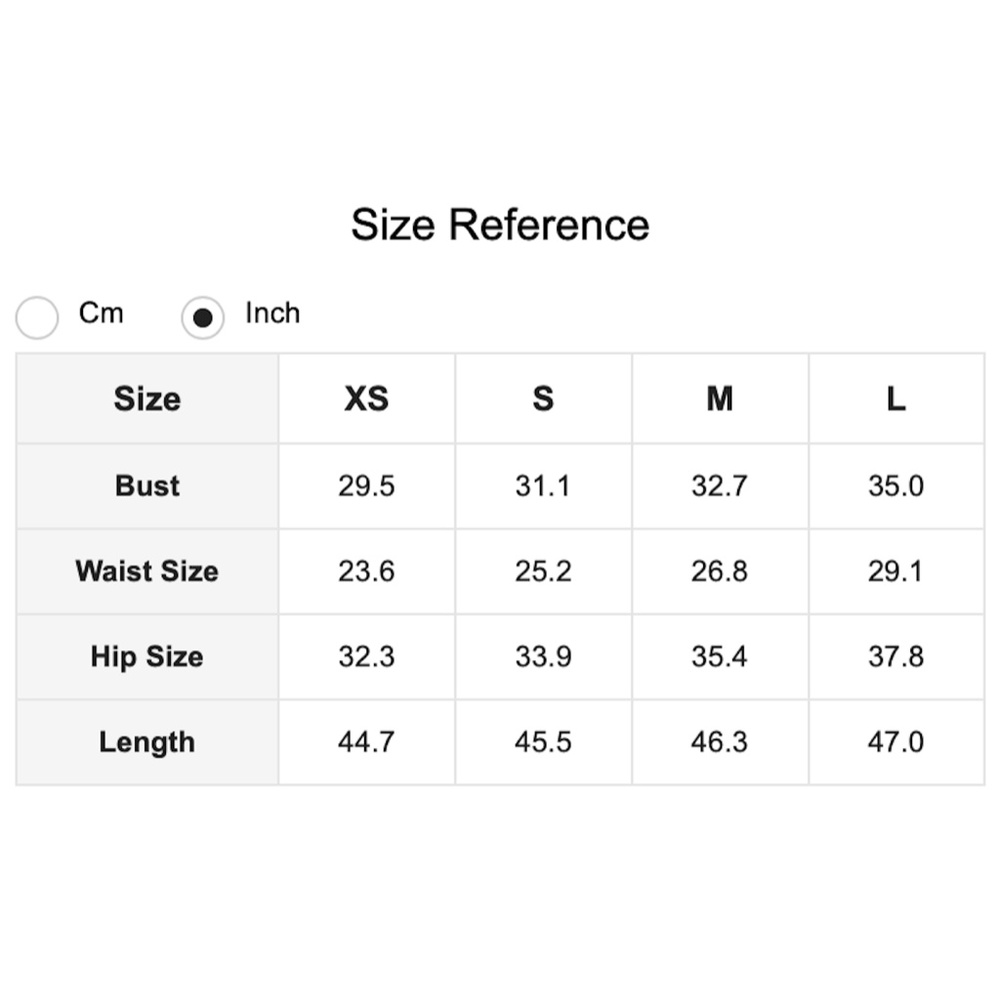
Task: Click the S column header
Action: click(543, 399)
